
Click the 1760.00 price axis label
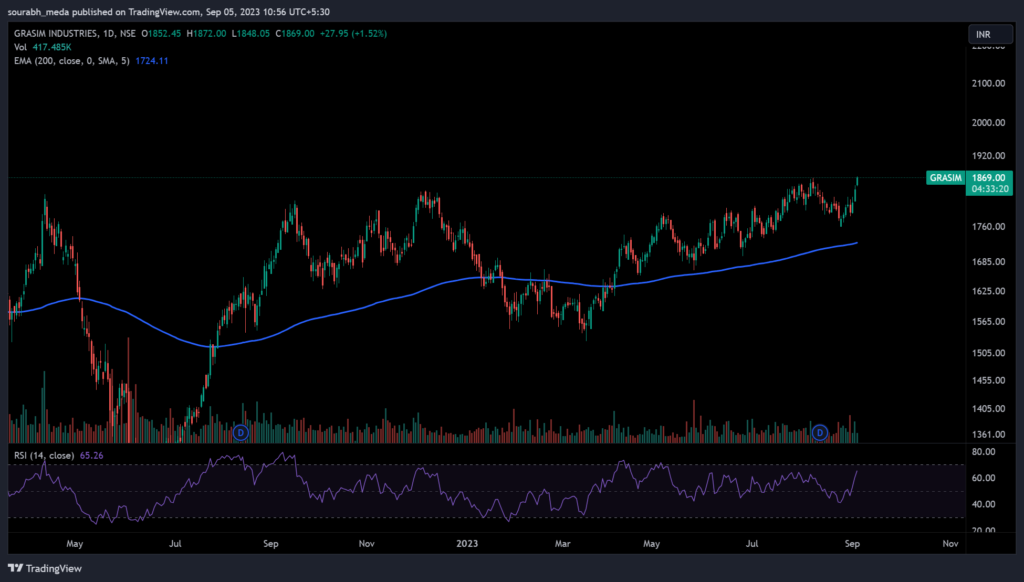(989, 227)
